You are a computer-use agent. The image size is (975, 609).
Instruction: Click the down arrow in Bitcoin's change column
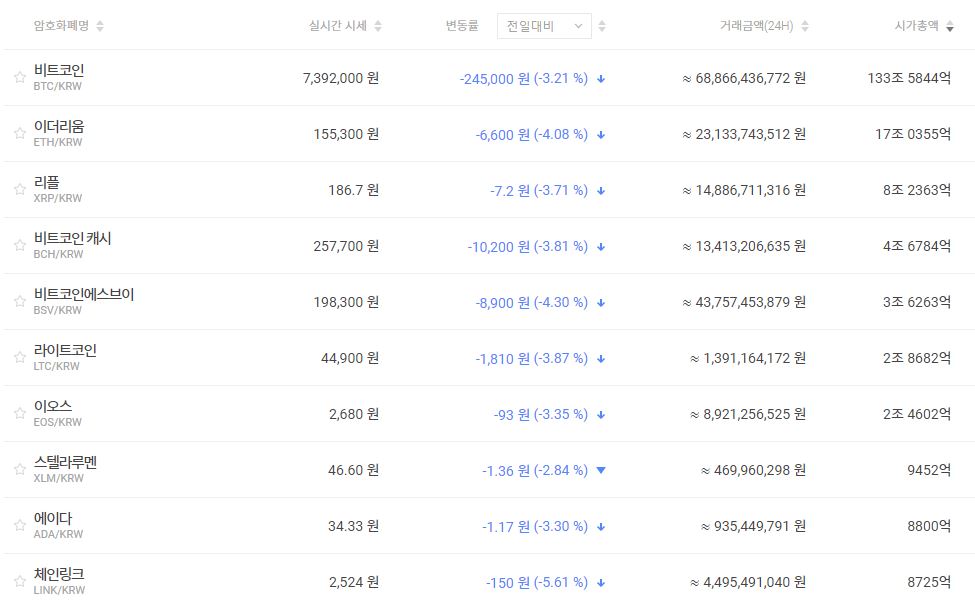coord(601,78)
